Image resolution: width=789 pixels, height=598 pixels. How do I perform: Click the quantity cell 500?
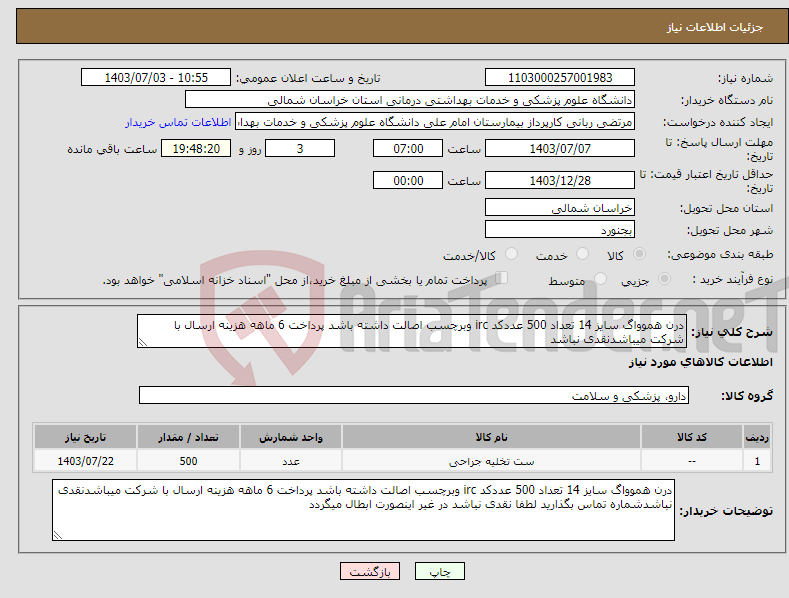click(188, 461)
